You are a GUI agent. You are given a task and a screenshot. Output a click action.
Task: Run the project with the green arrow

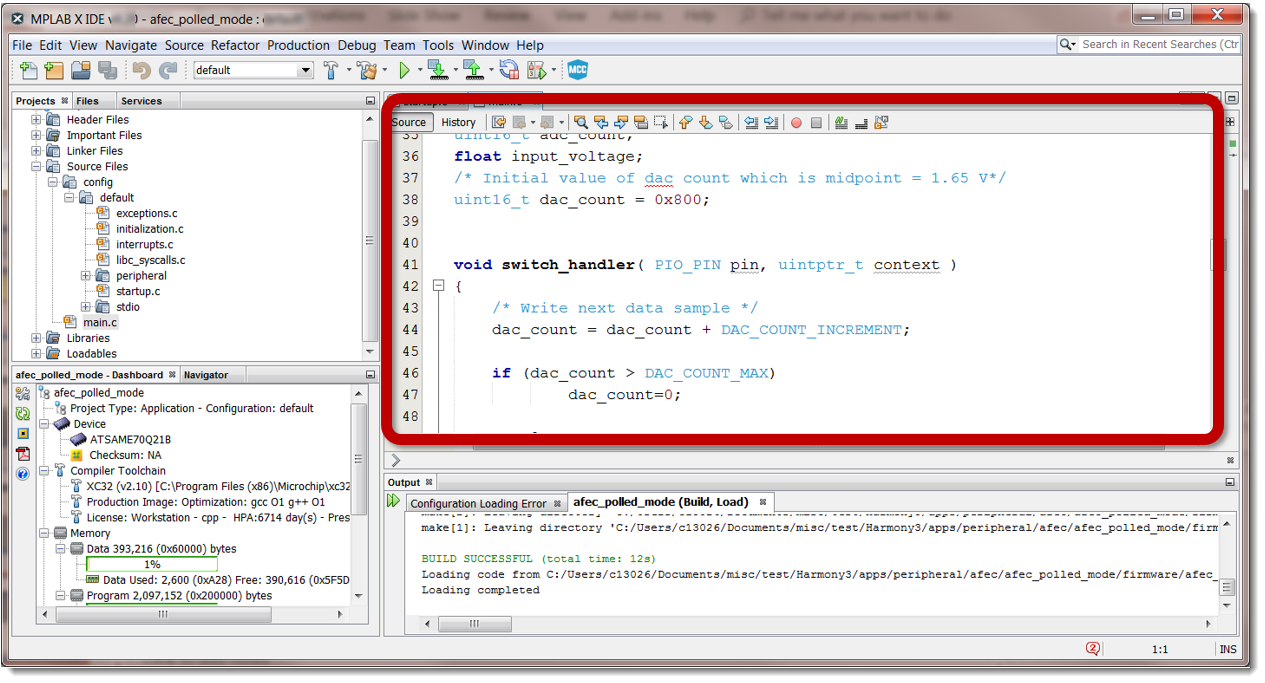click(x=405, y=70)
